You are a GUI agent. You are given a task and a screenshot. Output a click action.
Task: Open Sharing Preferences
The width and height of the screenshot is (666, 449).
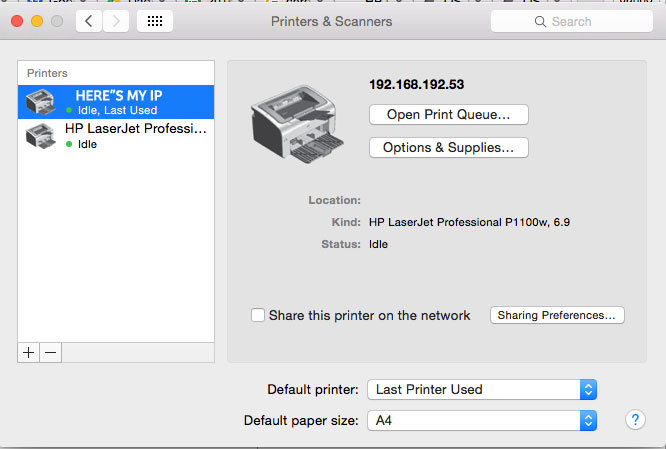pyautogui.click(x=557, y=315)
